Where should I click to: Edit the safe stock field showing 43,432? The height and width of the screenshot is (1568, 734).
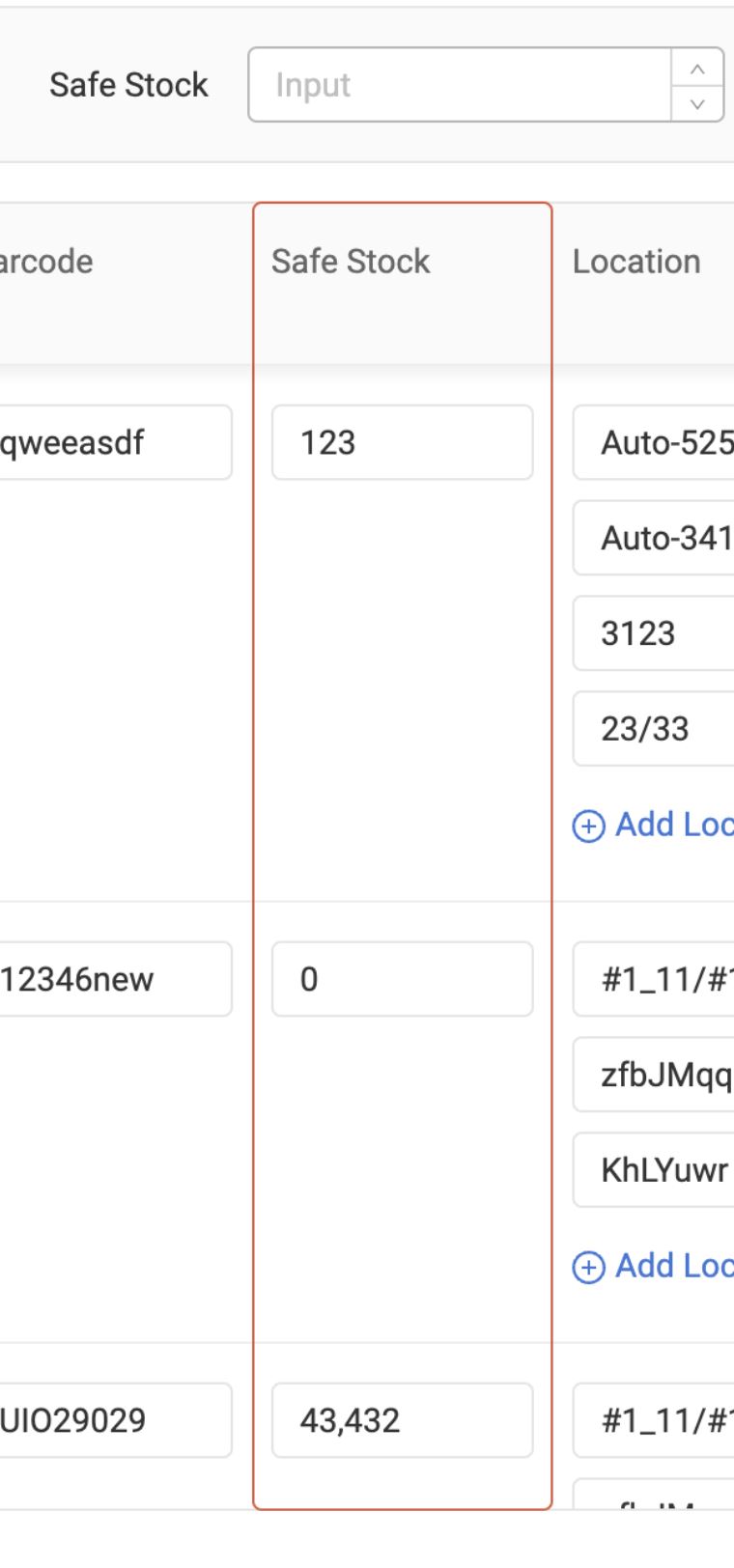(x=402, y=1420)
